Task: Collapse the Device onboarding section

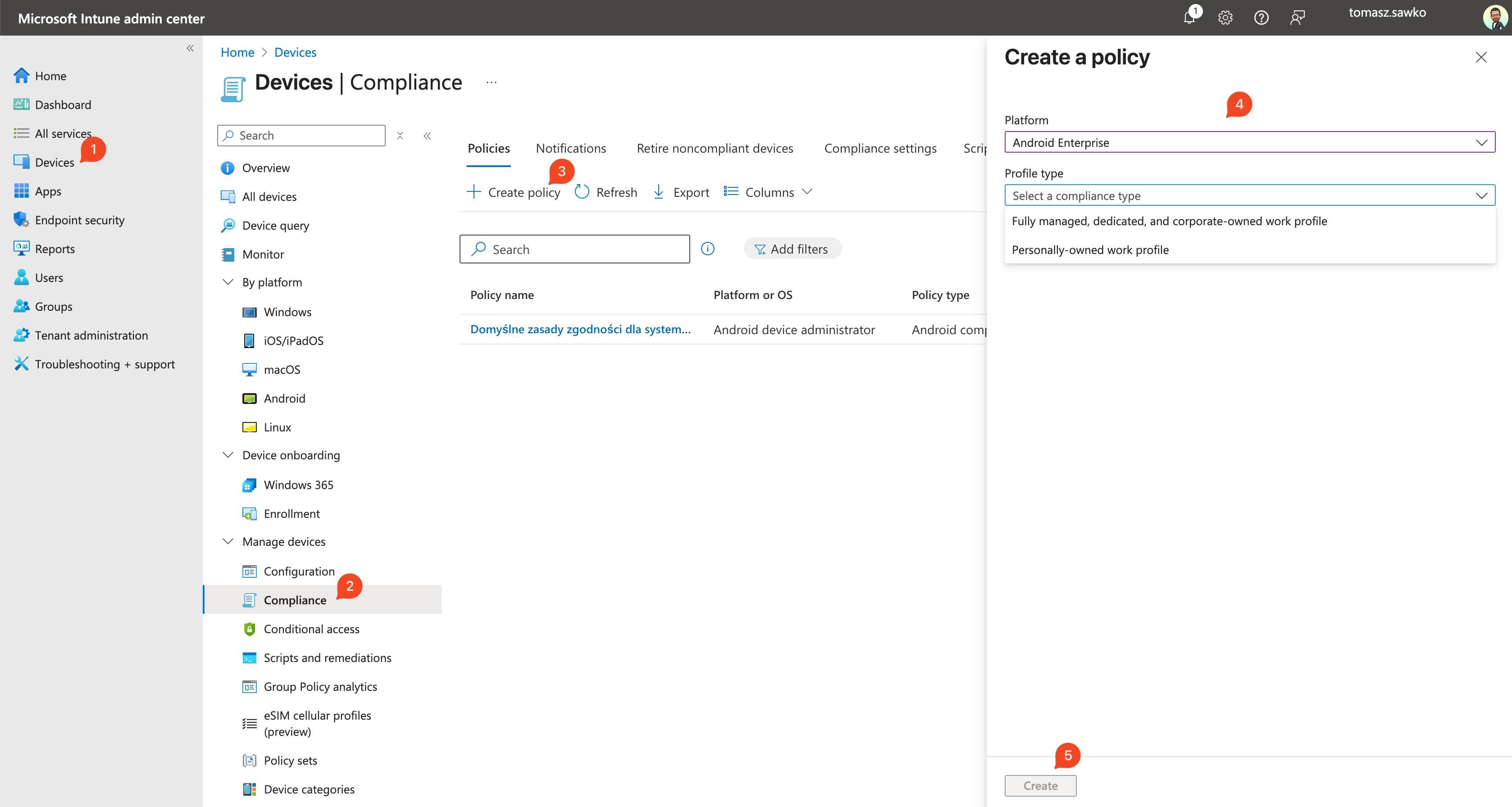Action: 228,454
